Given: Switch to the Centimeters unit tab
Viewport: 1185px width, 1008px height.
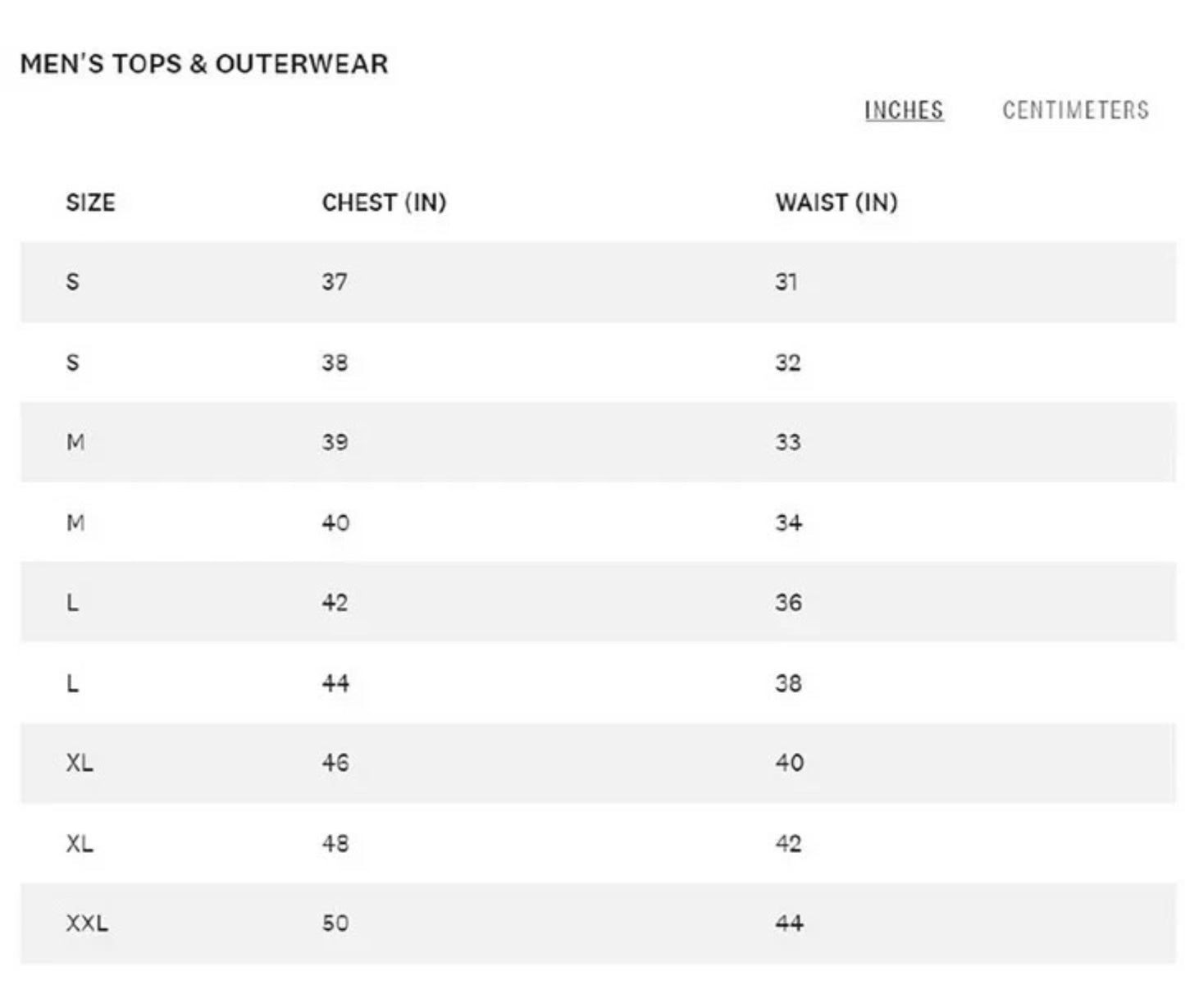Looking at the screenshot, I should 1075,110.
